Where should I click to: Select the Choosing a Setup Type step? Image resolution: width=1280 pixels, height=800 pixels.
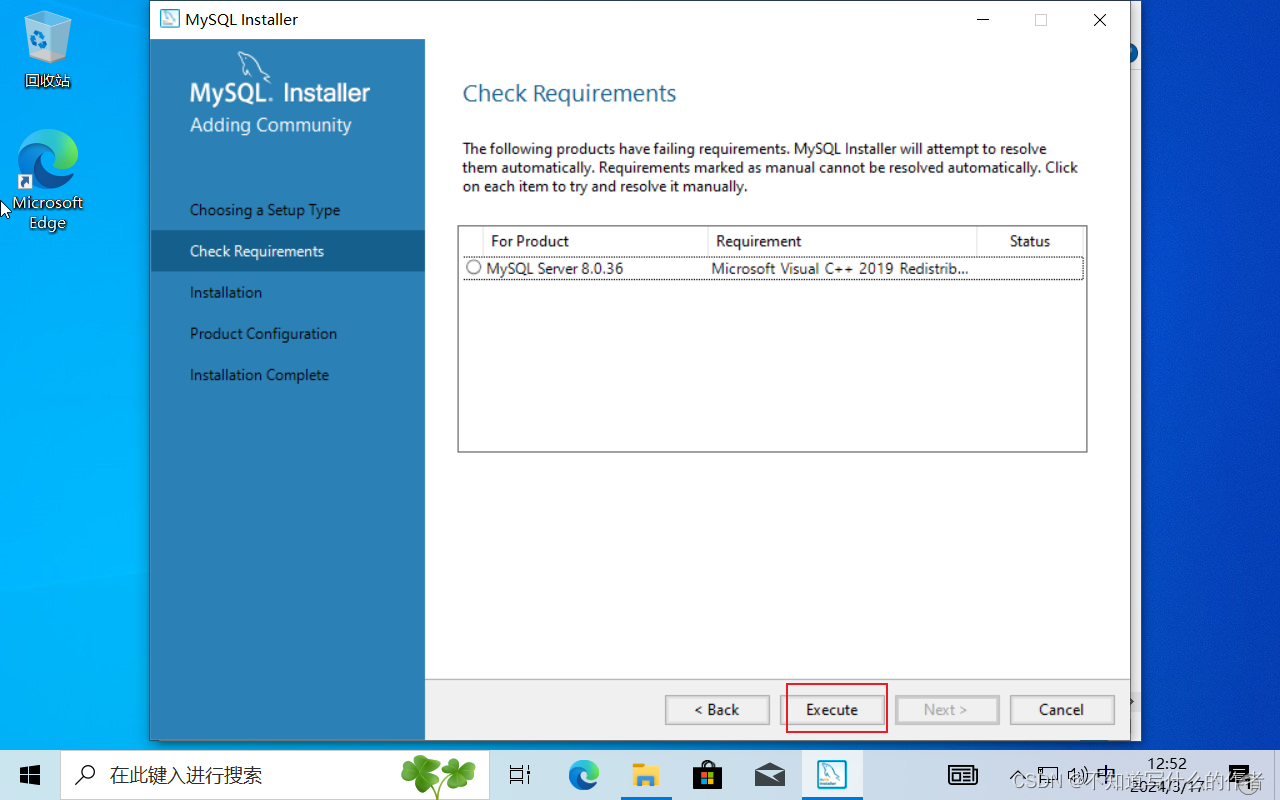265,210
